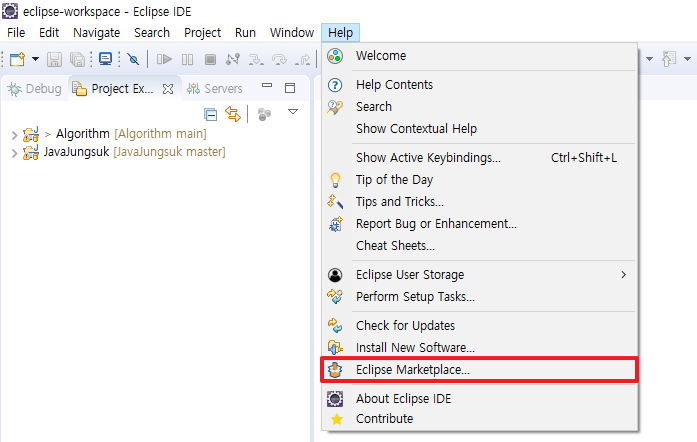Click the Step Over icon

[x=280, y=59]
